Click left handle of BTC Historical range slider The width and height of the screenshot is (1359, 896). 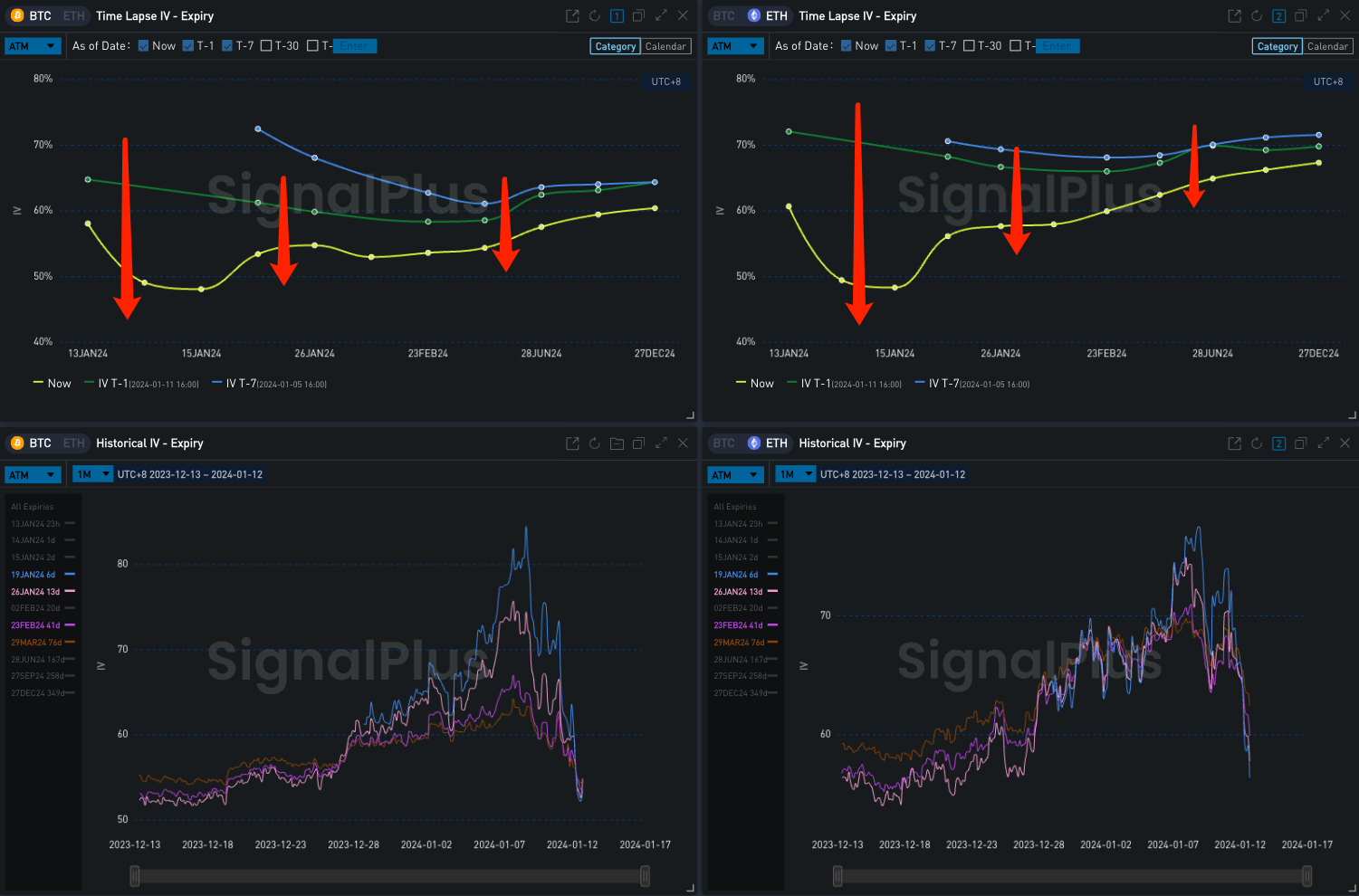(135, 875)
